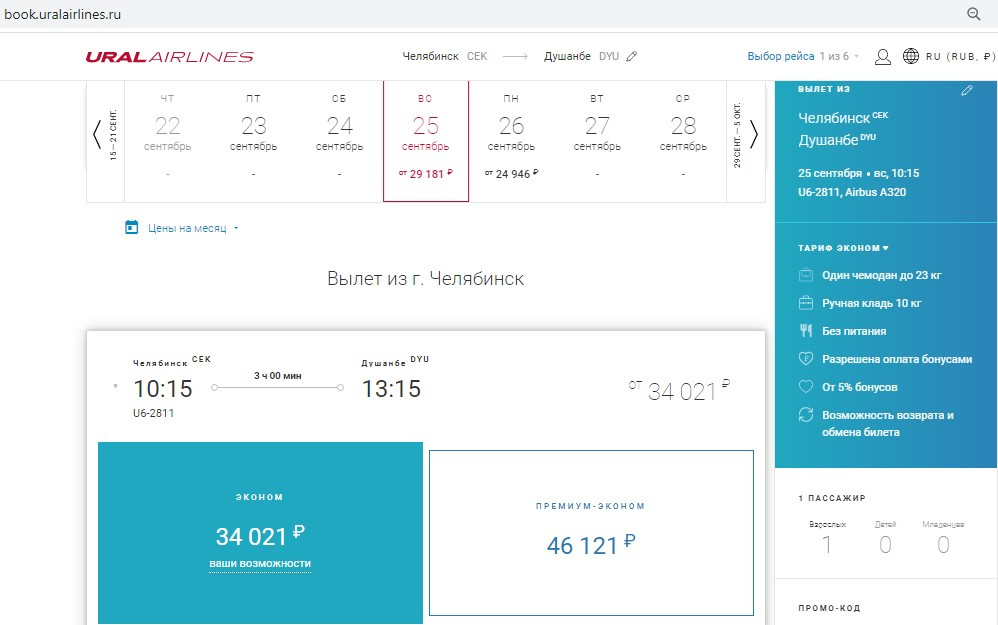998x625 pixels.
Task: Select Wednesday 28 сентябрь date tab
Action: [683, 141]
